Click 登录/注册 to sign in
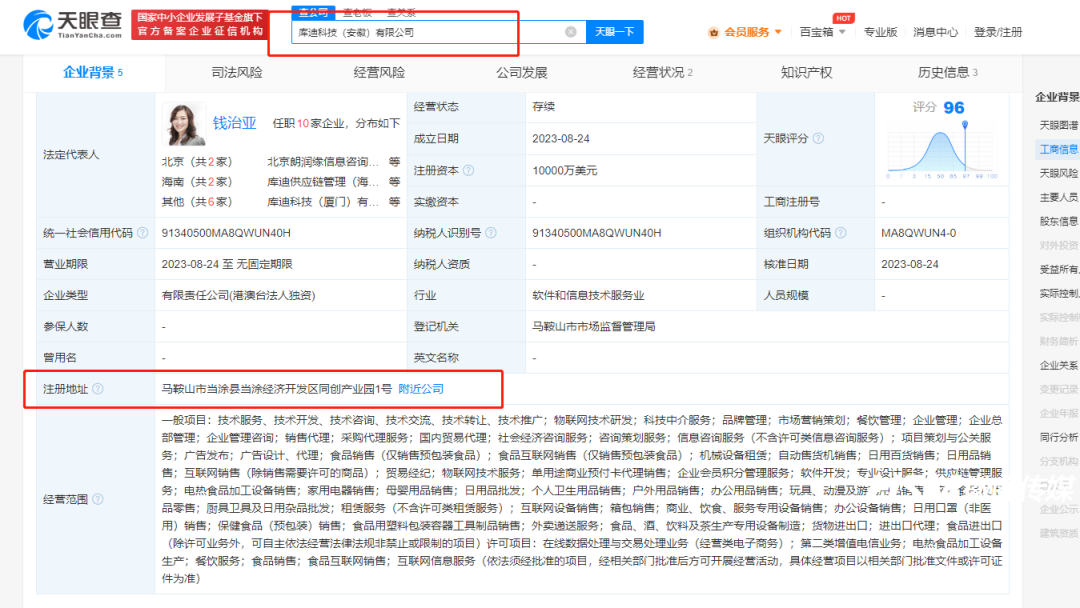1080x608 pixels. click(x=998, y=32)
